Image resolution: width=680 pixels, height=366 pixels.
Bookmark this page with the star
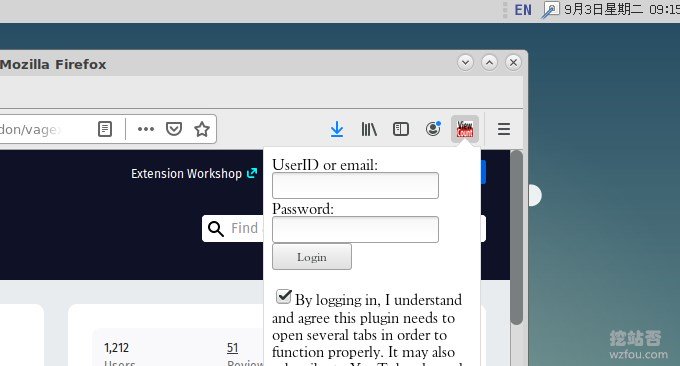point(202,129)
